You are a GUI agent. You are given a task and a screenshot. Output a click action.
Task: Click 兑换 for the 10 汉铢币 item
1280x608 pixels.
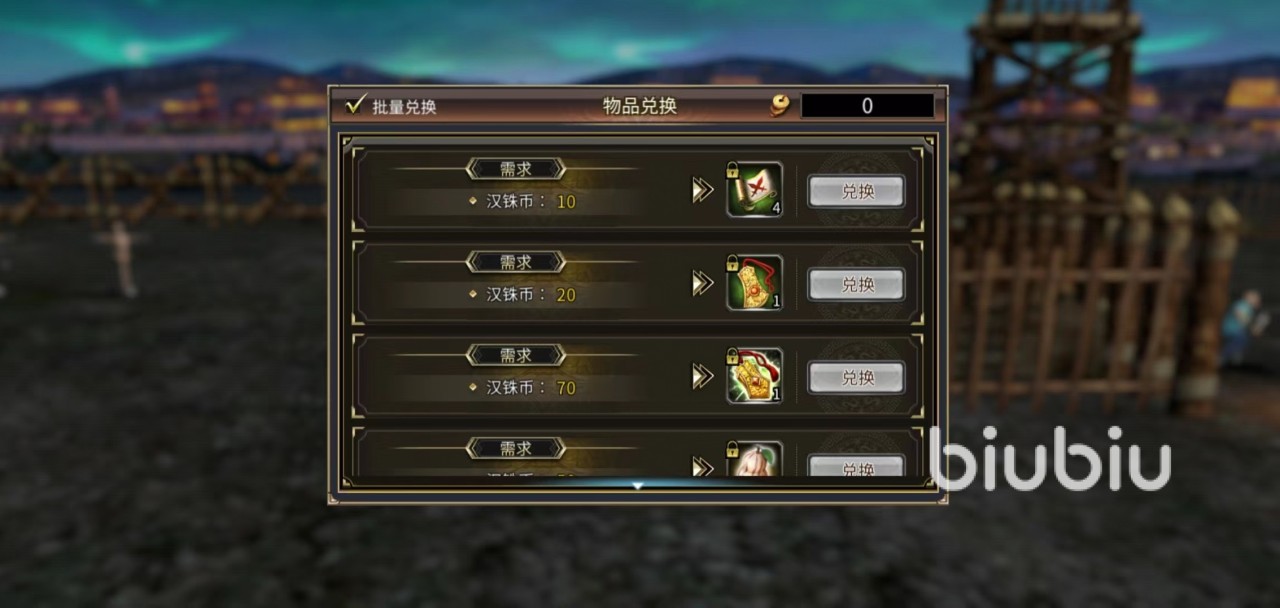tap(857, 192)
